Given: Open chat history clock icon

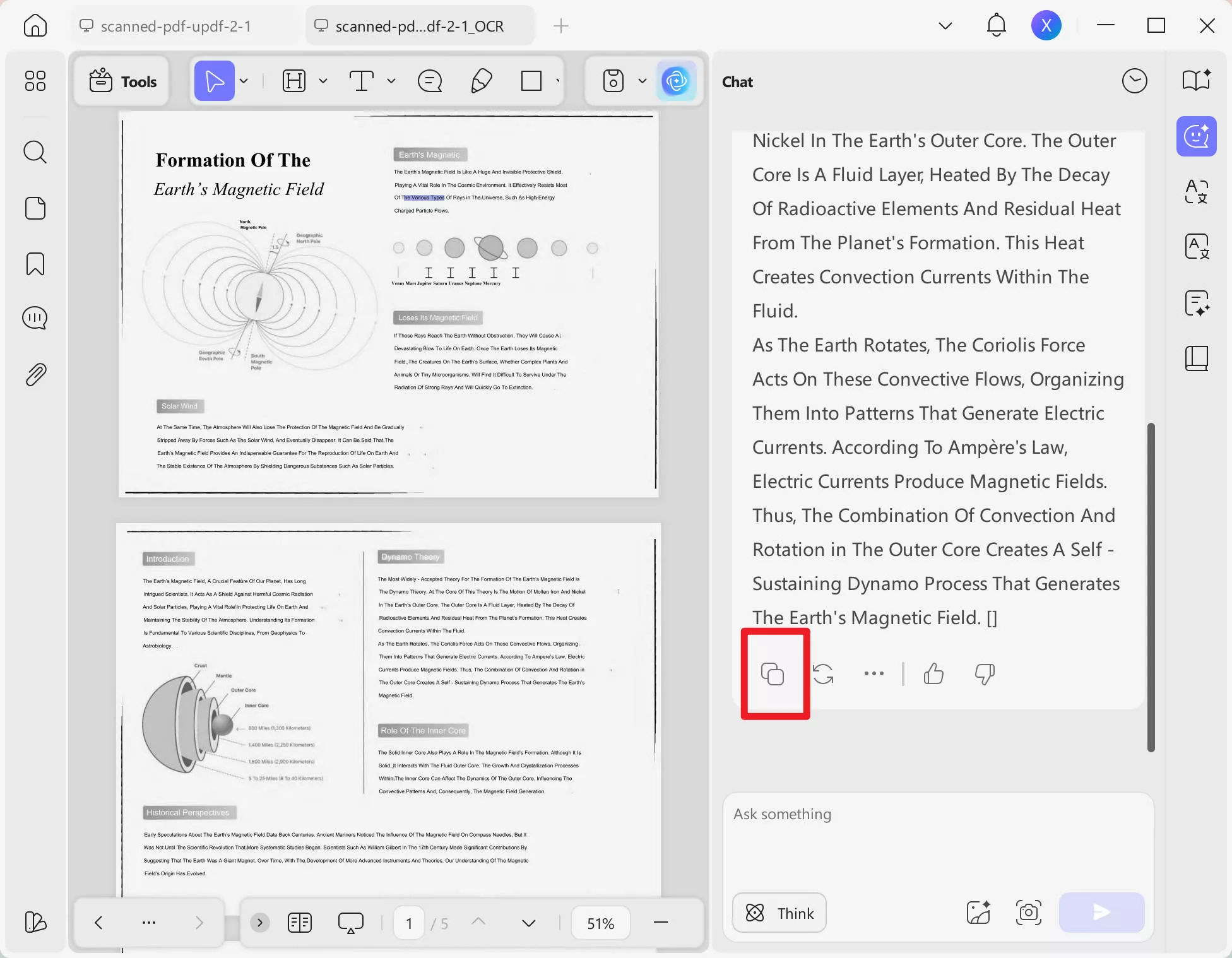Looking at the screenshot, I should pyautogui.click(x=1134, y=81).
